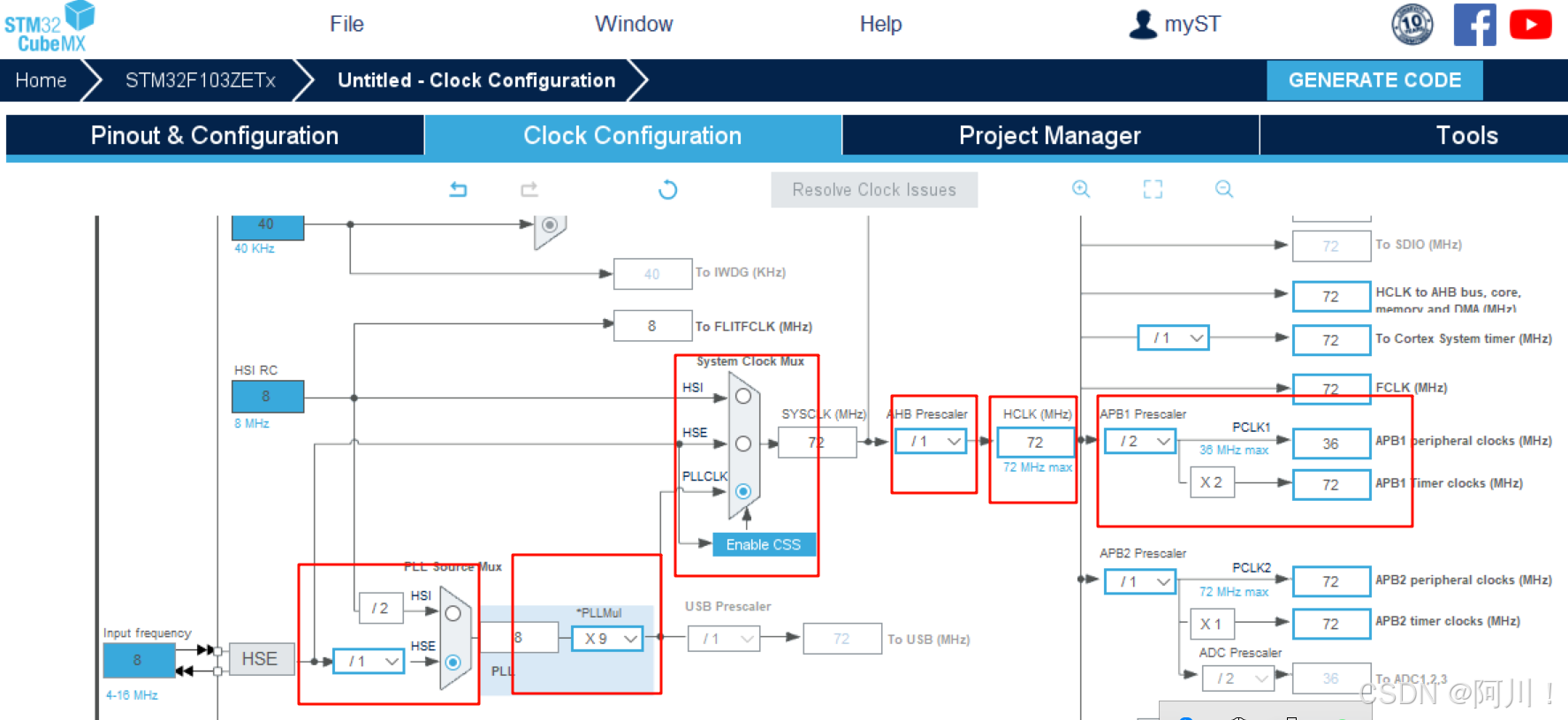This screenshot has width=1568, height=720.
Task: Click the redo arrow icon
Action: point(529,189)
